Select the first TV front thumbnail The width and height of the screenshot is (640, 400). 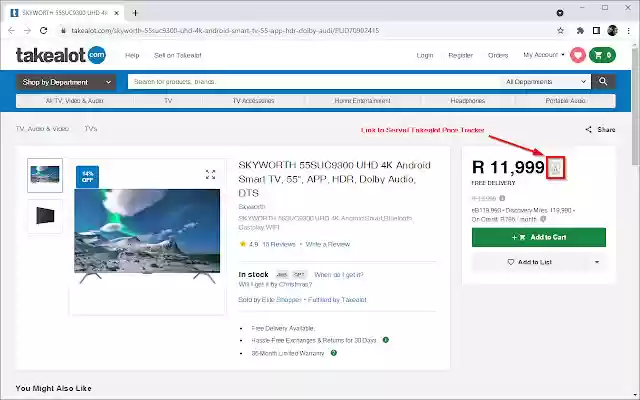click(45, 175)
